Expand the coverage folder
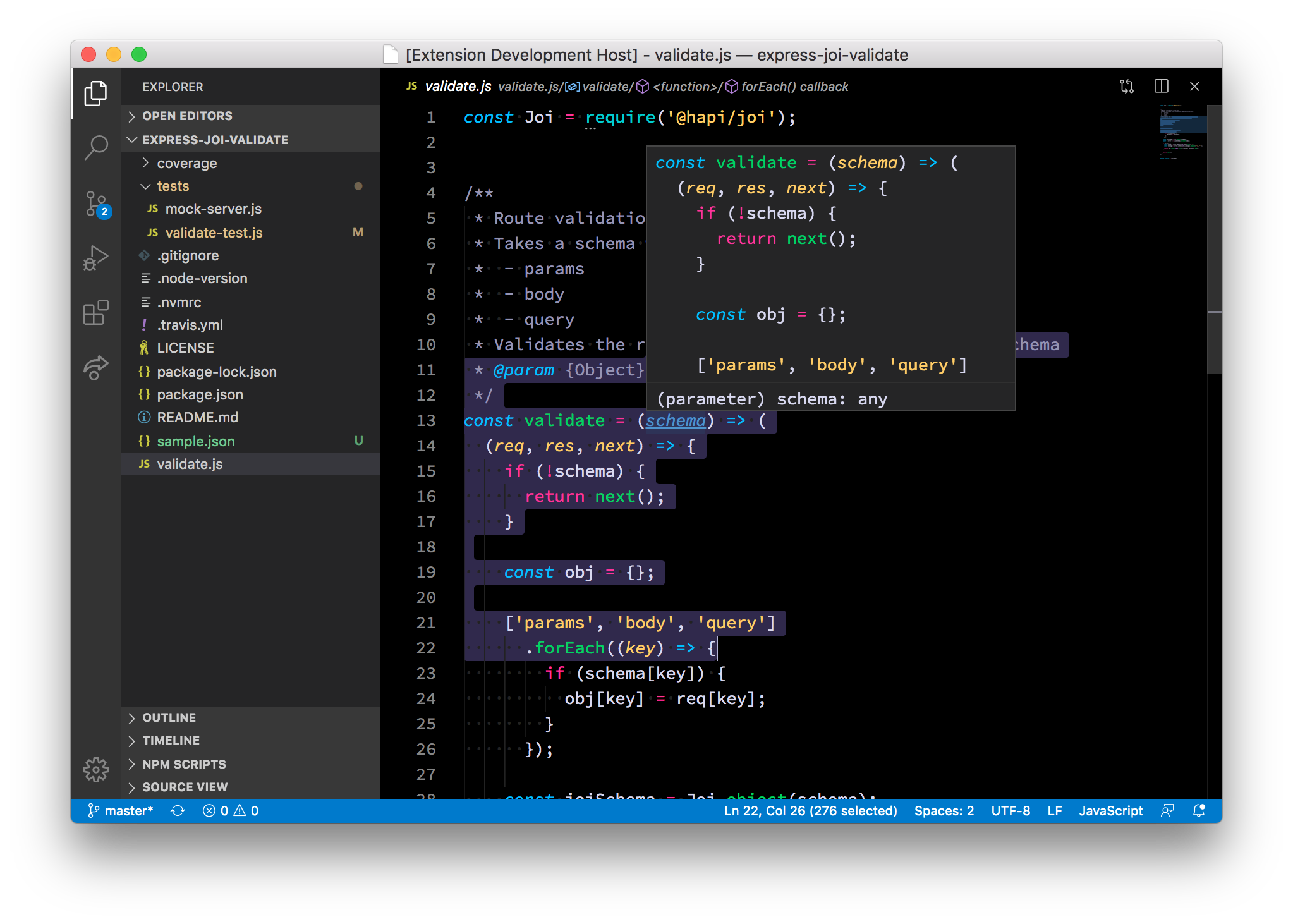This screenshot has height=924, width=1293. coord(186,164)
